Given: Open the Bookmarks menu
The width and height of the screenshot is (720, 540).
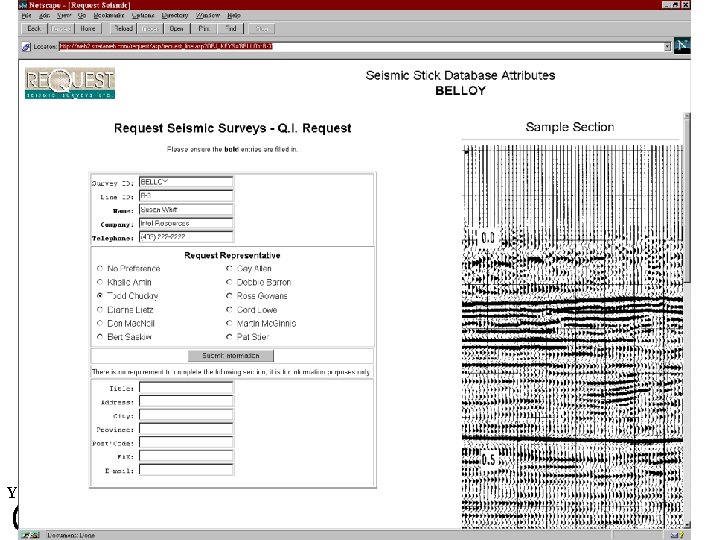Looking at the screenshot, I should 109,15.
